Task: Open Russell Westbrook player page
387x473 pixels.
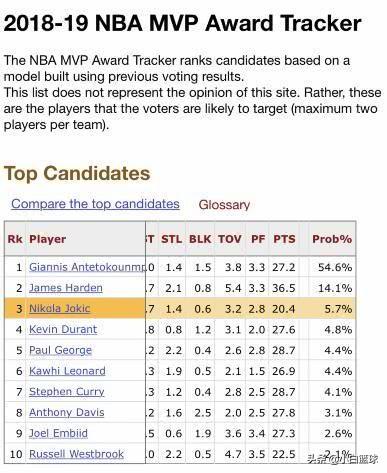Action: [x=76, y=454]
